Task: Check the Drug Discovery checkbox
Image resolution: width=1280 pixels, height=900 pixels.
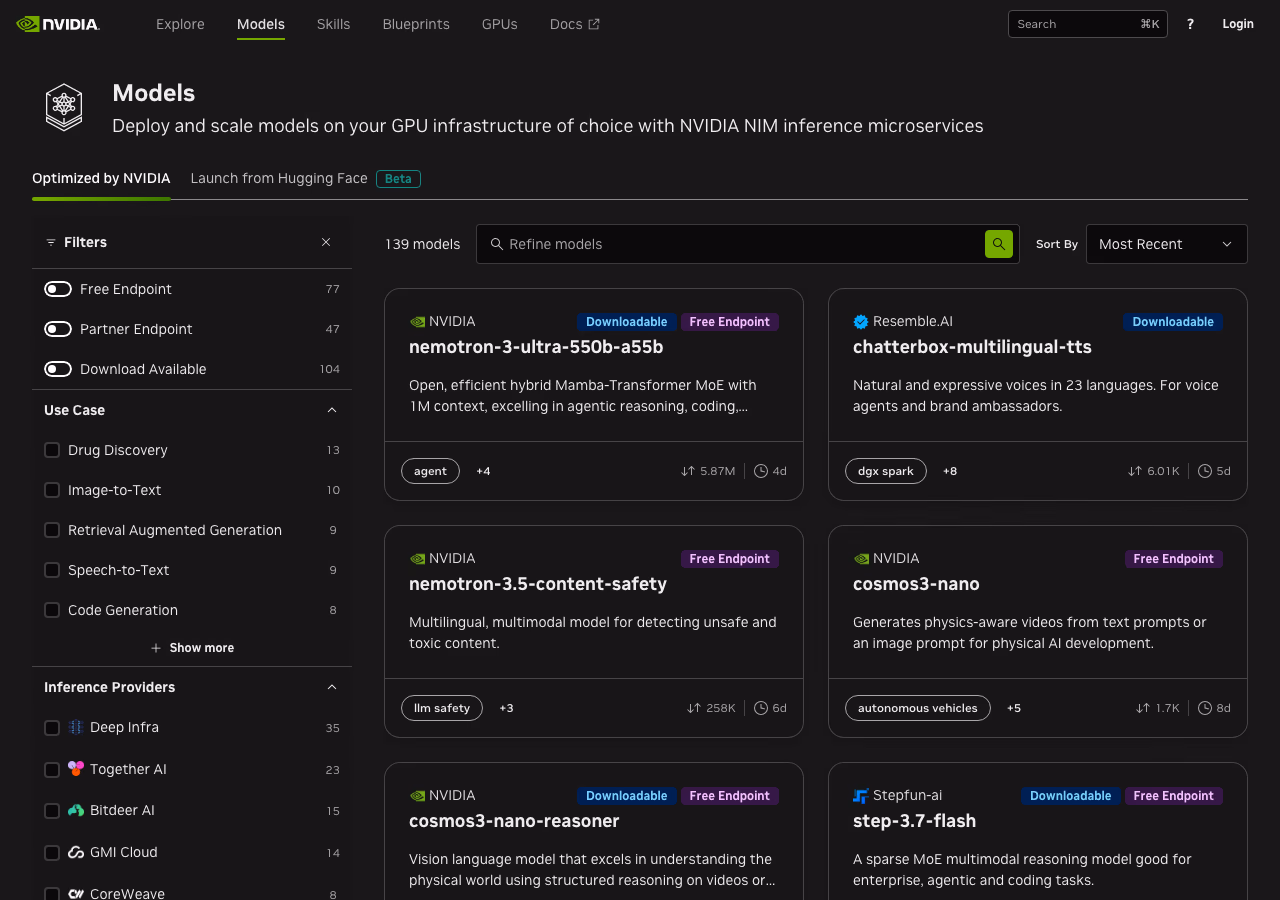Action: (x=52, y=450)
